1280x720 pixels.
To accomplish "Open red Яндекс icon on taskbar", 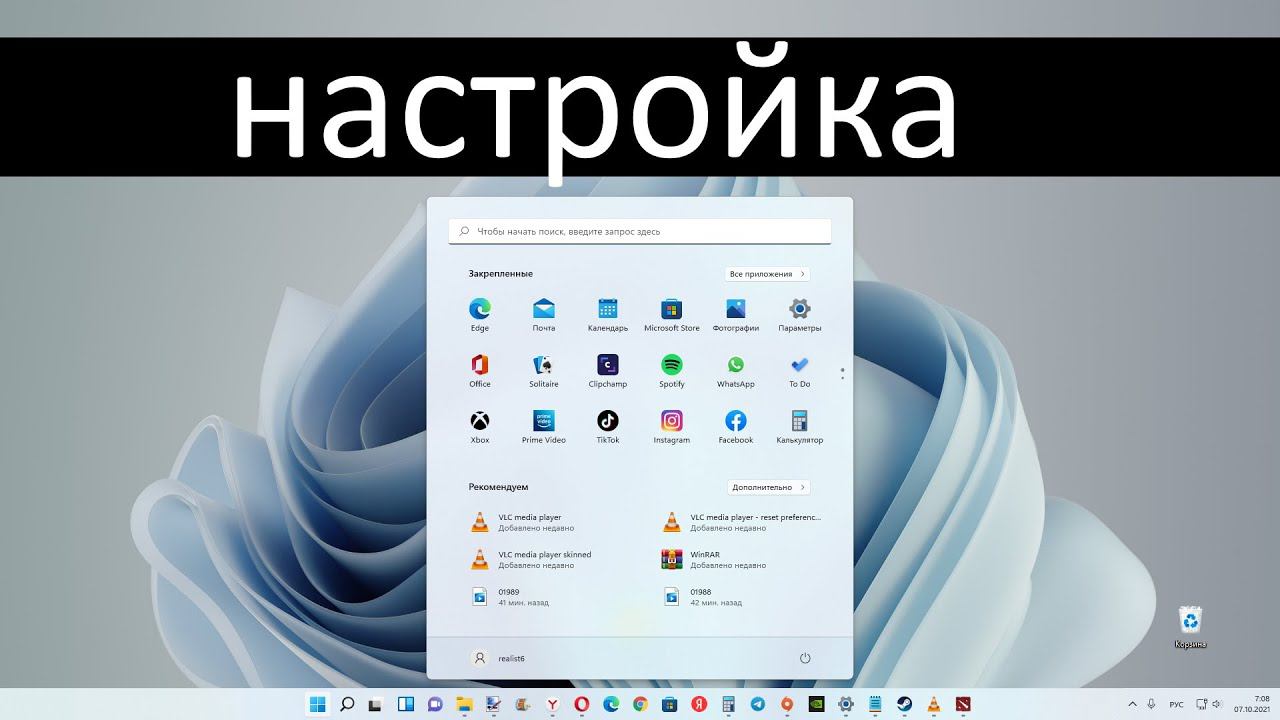I will [x=698, y=704].
